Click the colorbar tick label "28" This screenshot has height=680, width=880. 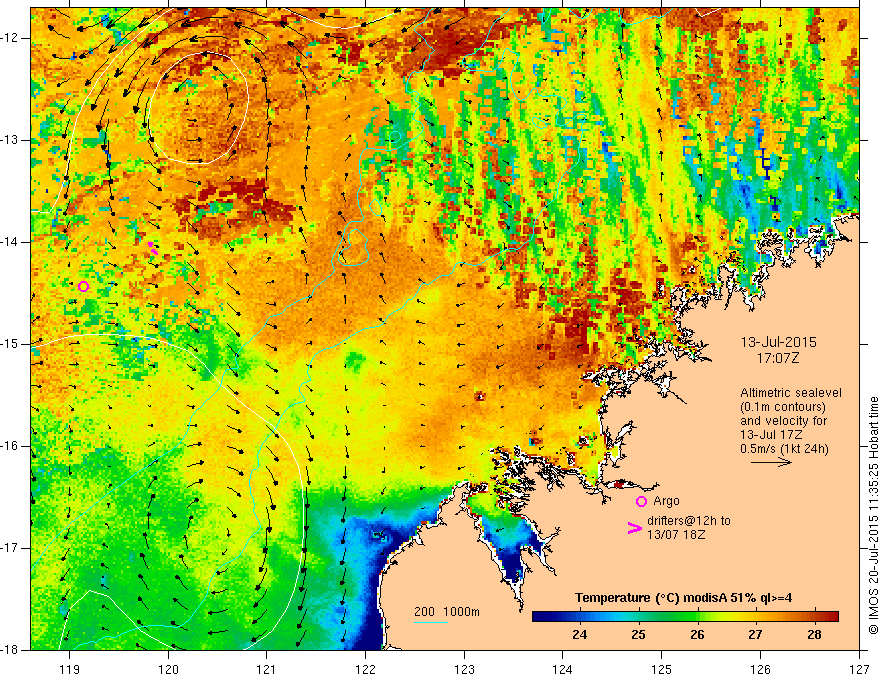pyautogui.click(x=814, y=635)
